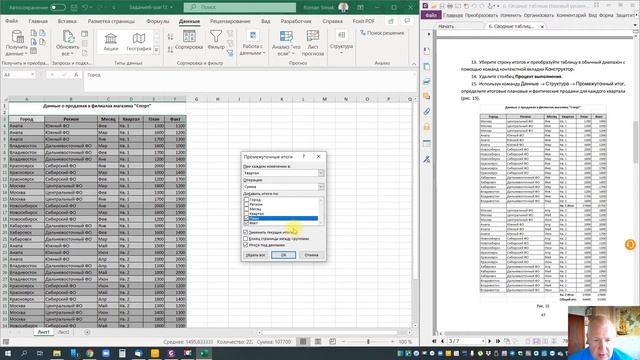The height and width of the screenshot is (360, 640).
Task: Open Comments panel in Foxit sidebar
Action: pos(427,96)
